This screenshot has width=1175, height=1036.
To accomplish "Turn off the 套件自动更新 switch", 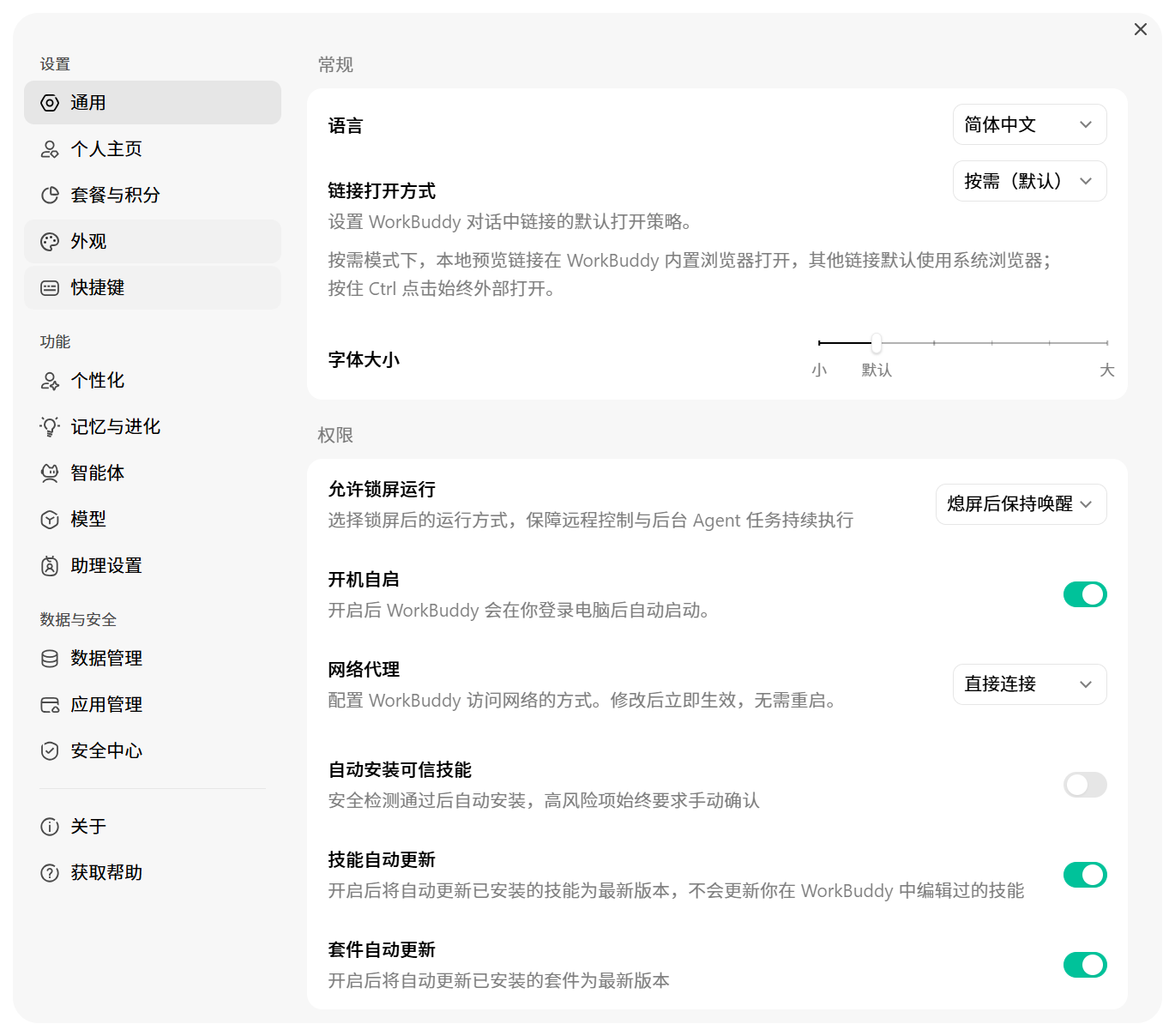I will point(1085,965).
